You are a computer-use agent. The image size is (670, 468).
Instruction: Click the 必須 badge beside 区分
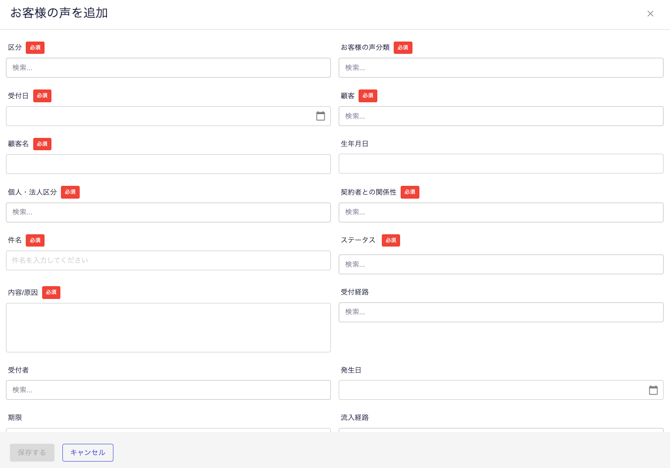35,48
